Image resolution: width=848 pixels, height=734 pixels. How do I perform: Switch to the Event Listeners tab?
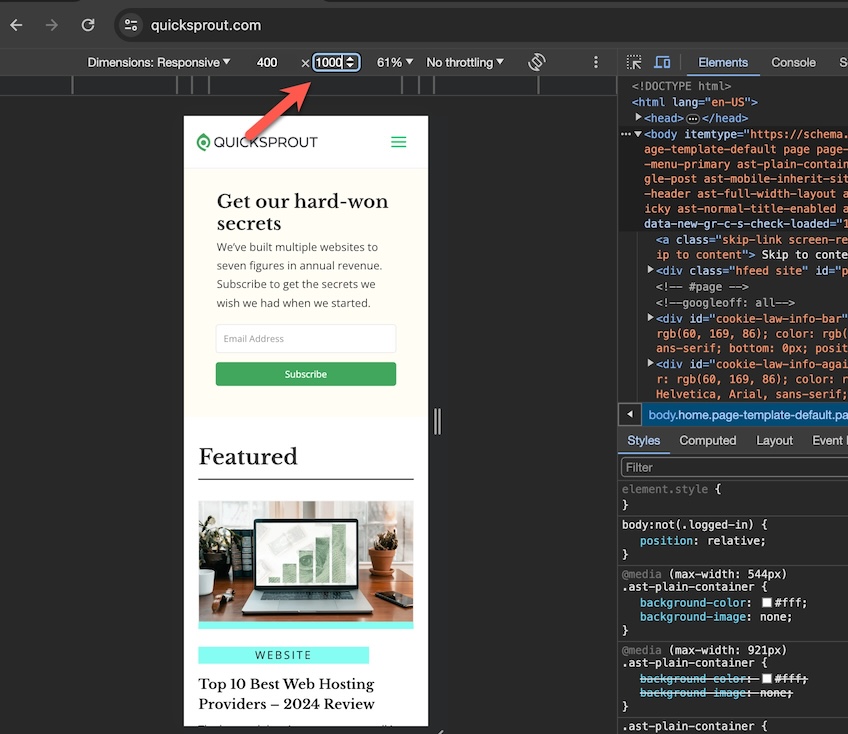coord(829,441)
